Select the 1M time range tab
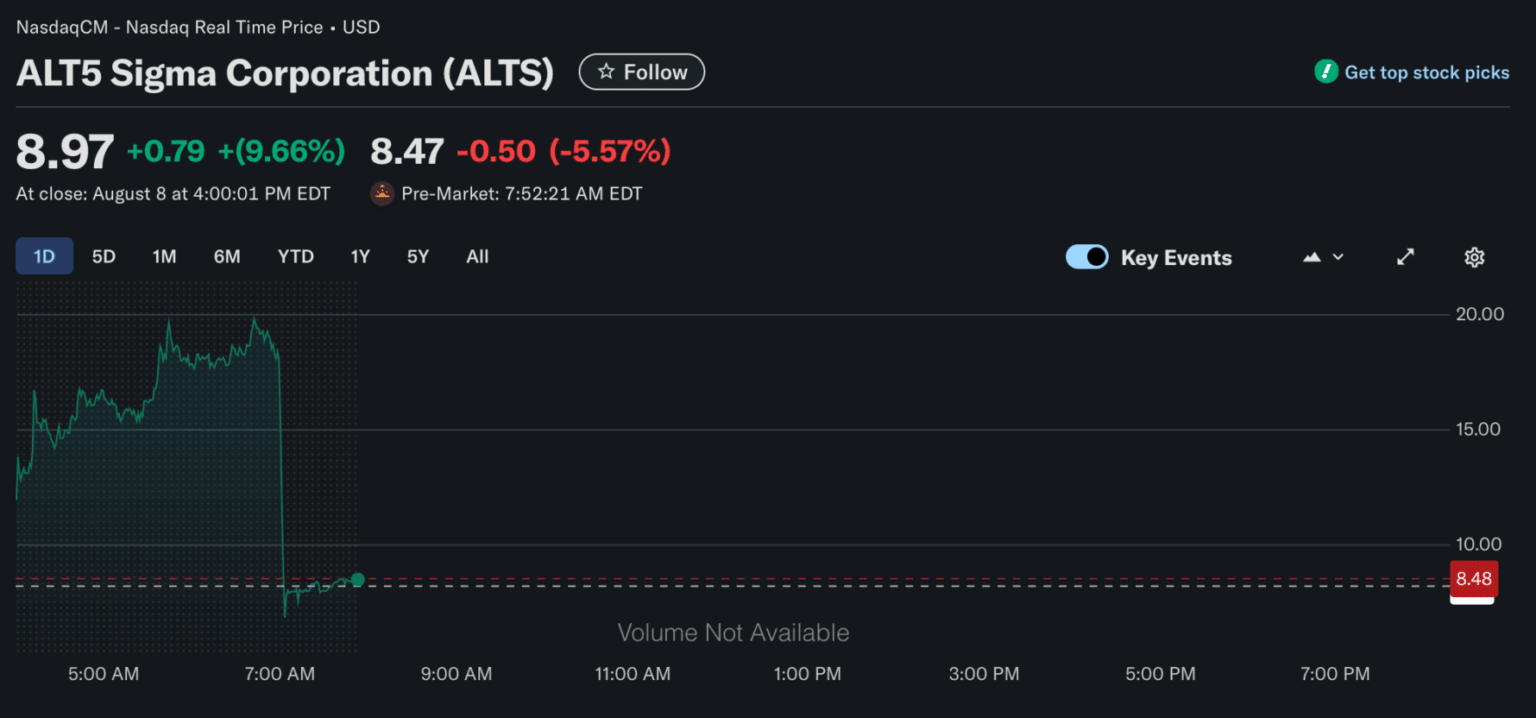The image size is (1536, 718). click(164, 256)
